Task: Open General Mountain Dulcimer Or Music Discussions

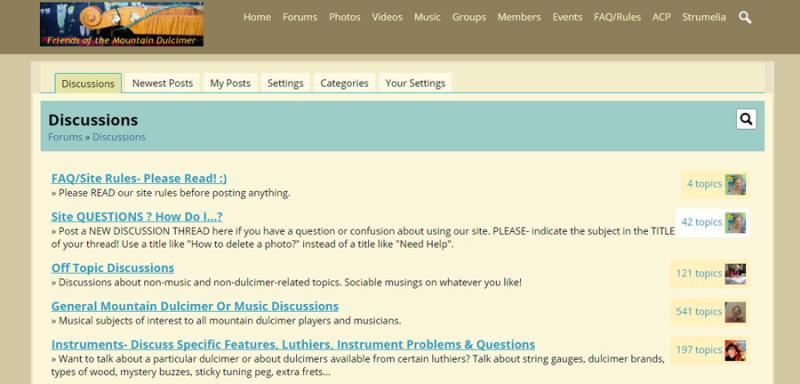Action: point(195,306)
